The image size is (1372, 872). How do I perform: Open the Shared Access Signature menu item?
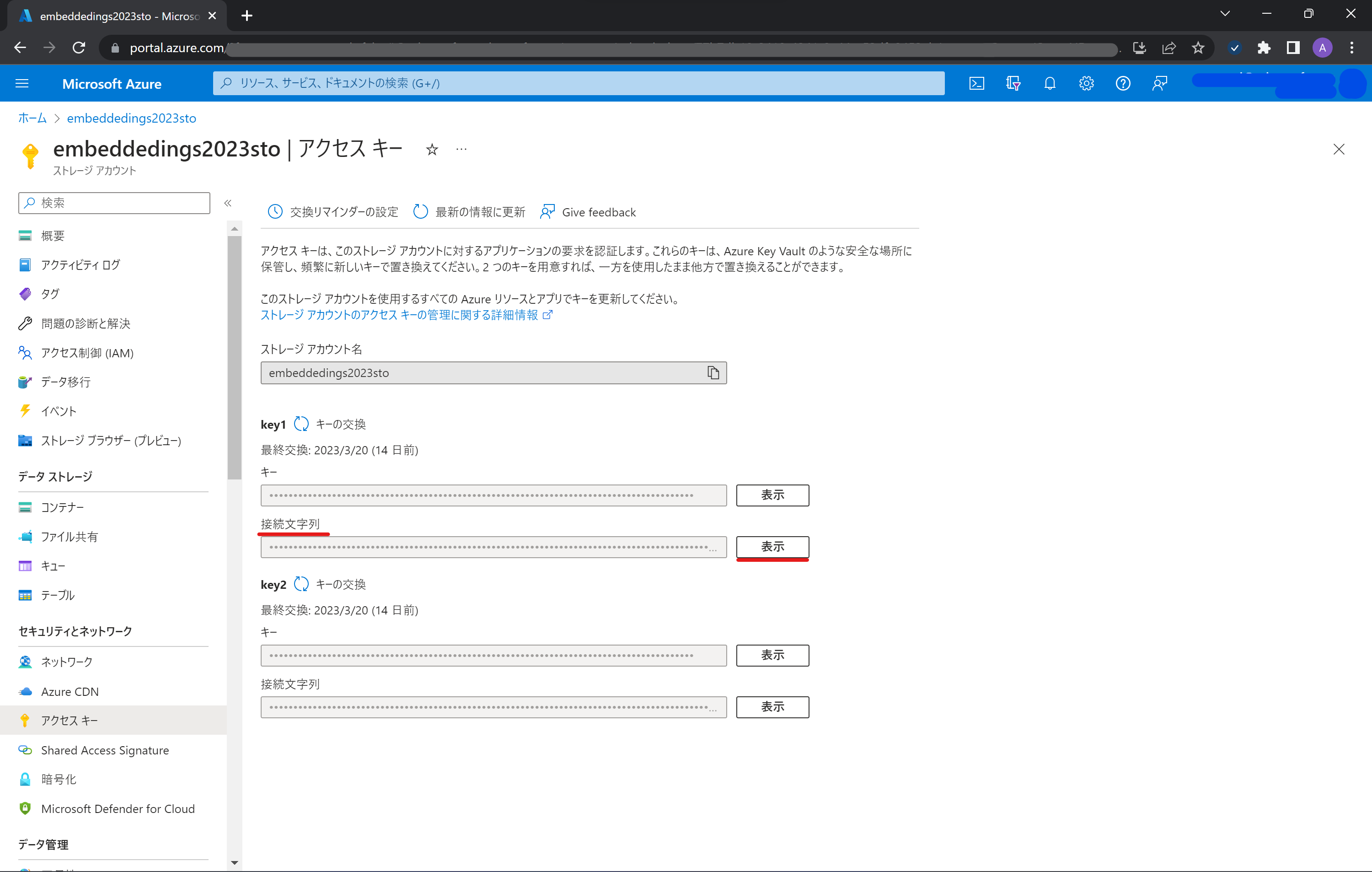(105, 750)
